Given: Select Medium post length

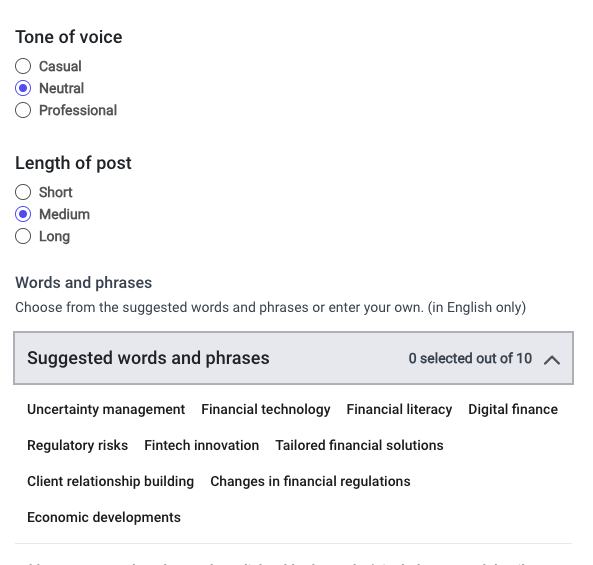Looking at the screenshot, I should (x=23, y=214).
